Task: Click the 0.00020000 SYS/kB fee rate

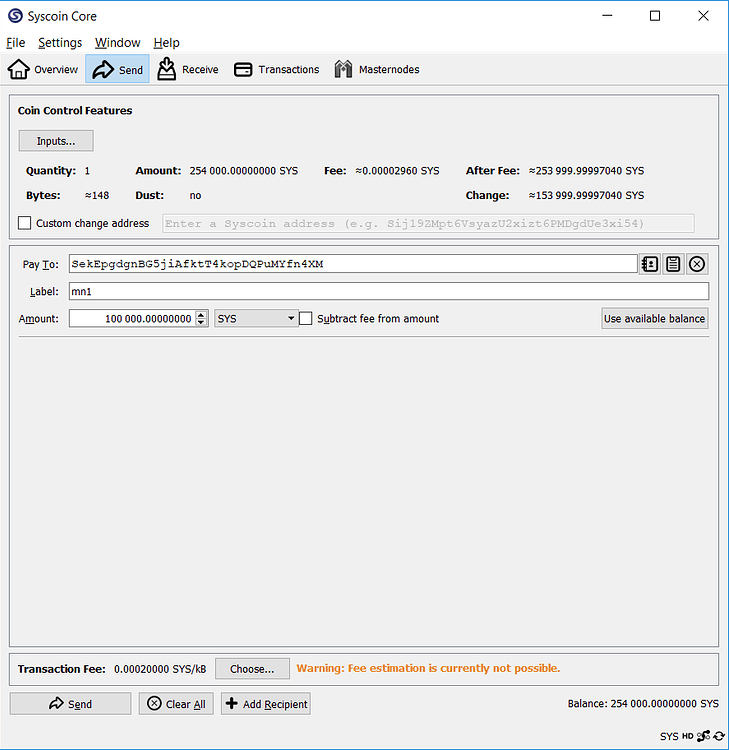Action: (x=160, y=669)
